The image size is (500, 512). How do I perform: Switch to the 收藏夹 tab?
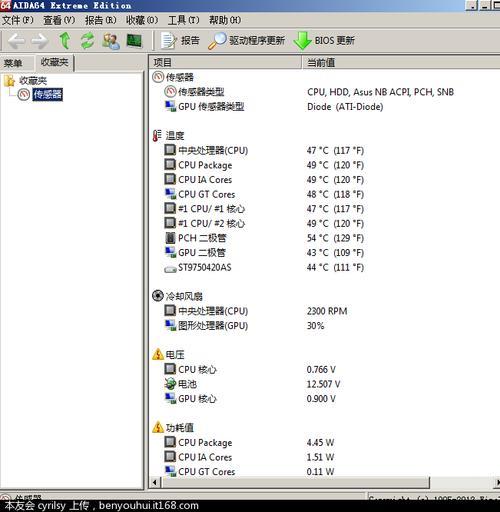[x=54, y=62]
